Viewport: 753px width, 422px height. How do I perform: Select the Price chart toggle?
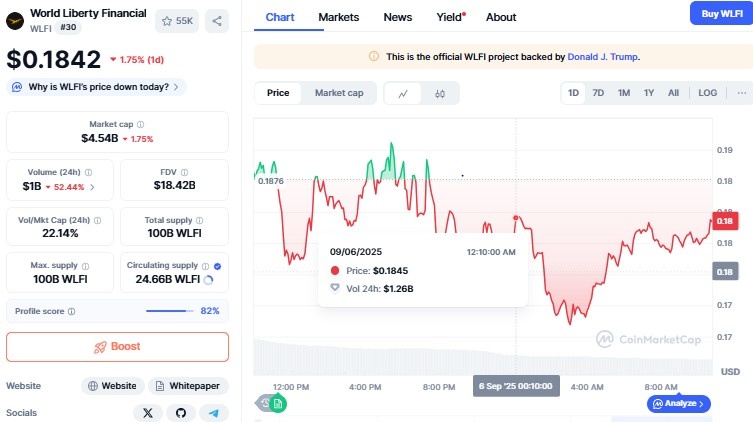[278, 93]
